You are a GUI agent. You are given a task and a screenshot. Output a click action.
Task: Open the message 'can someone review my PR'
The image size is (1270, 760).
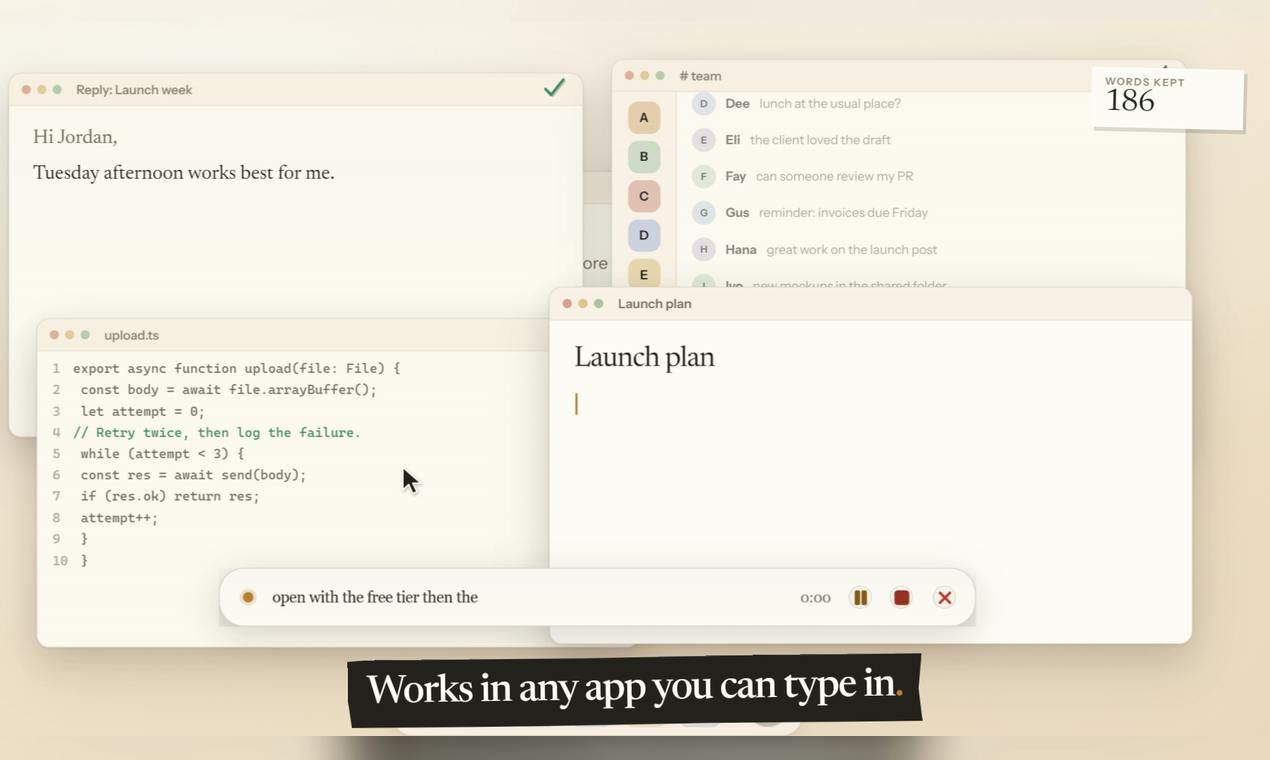(834, 176)
